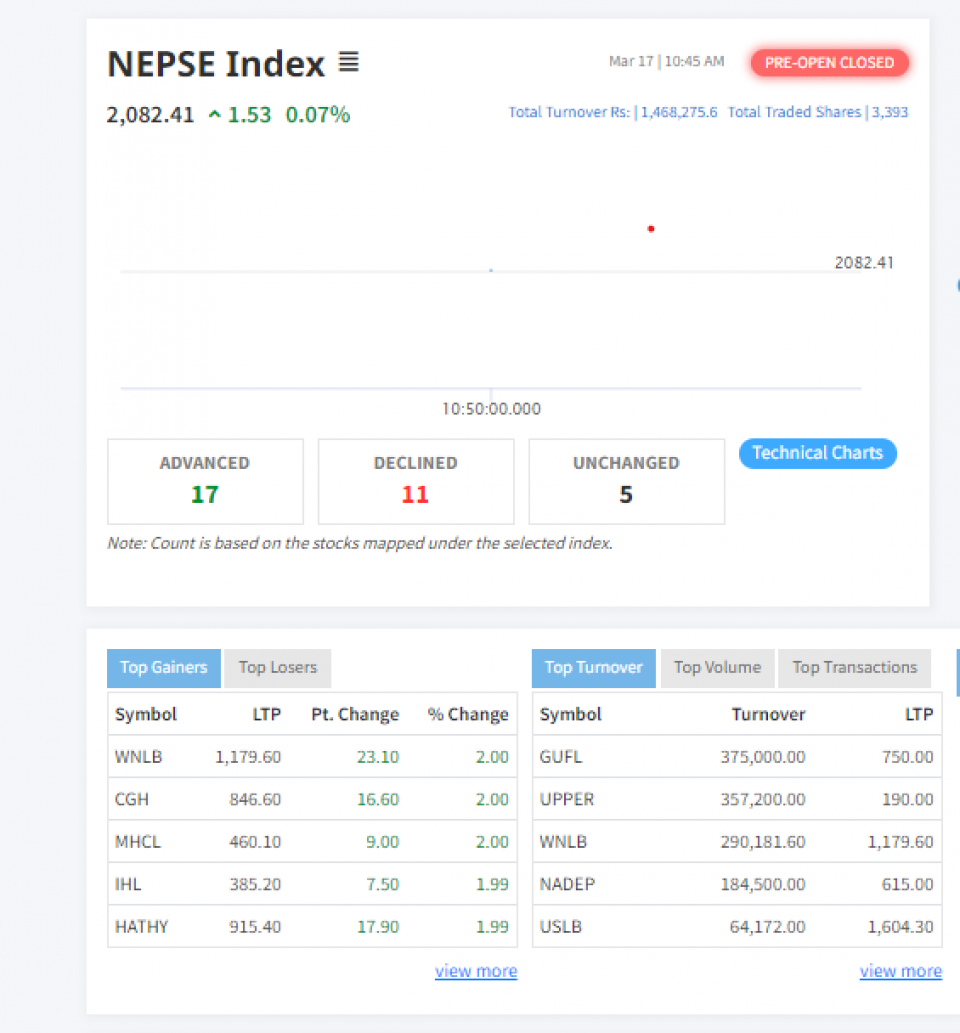960x1033 pixels.
Task: Click the Total Turnover Rs value
Action: tap(678, 113)
